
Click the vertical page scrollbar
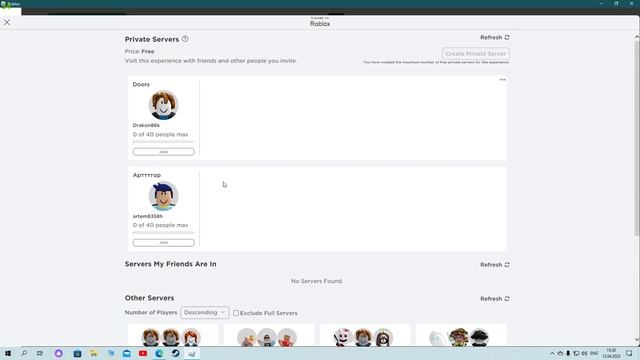tap(636, 138)
